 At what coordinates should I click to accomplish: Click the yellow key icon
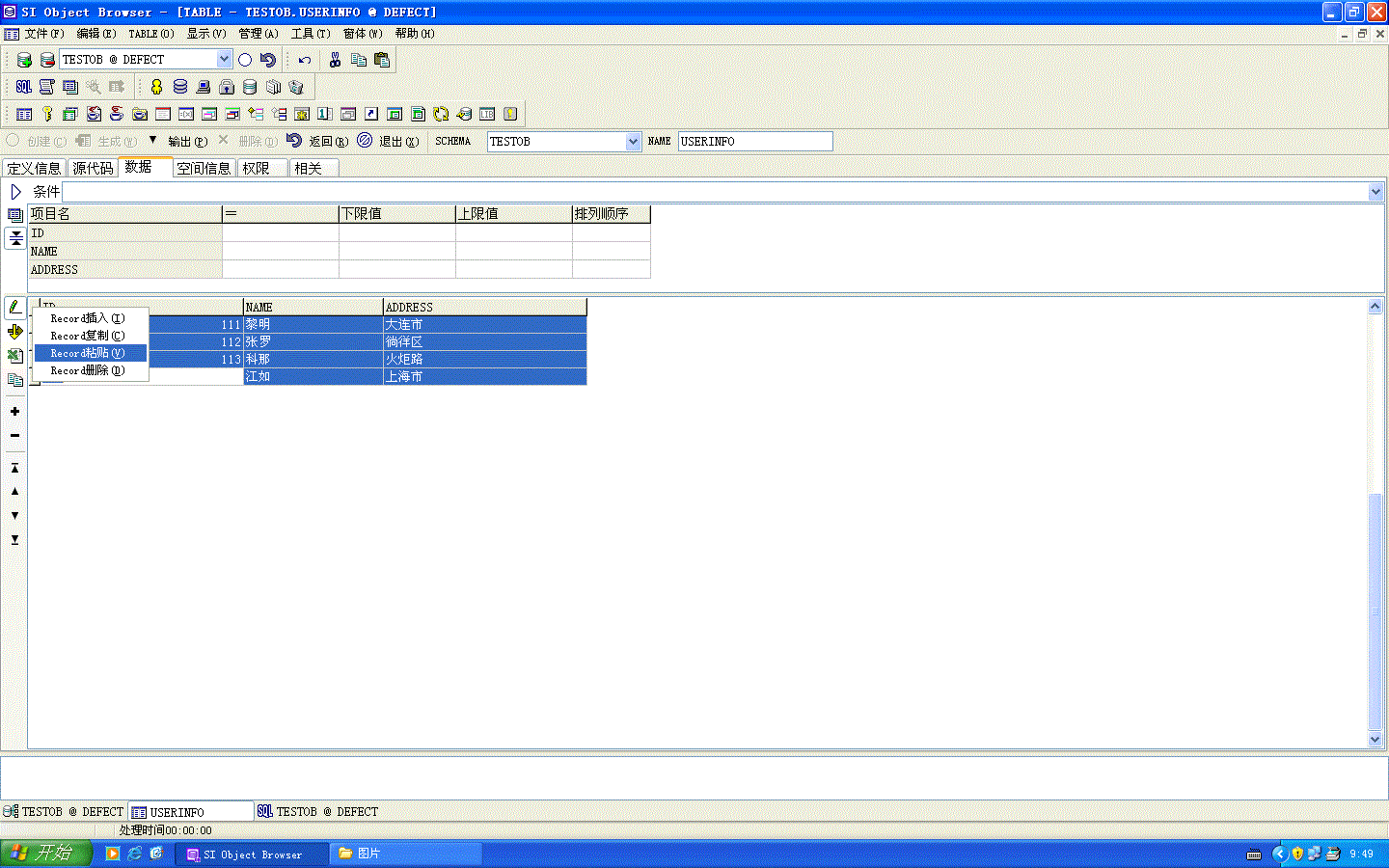click(46, 114)
